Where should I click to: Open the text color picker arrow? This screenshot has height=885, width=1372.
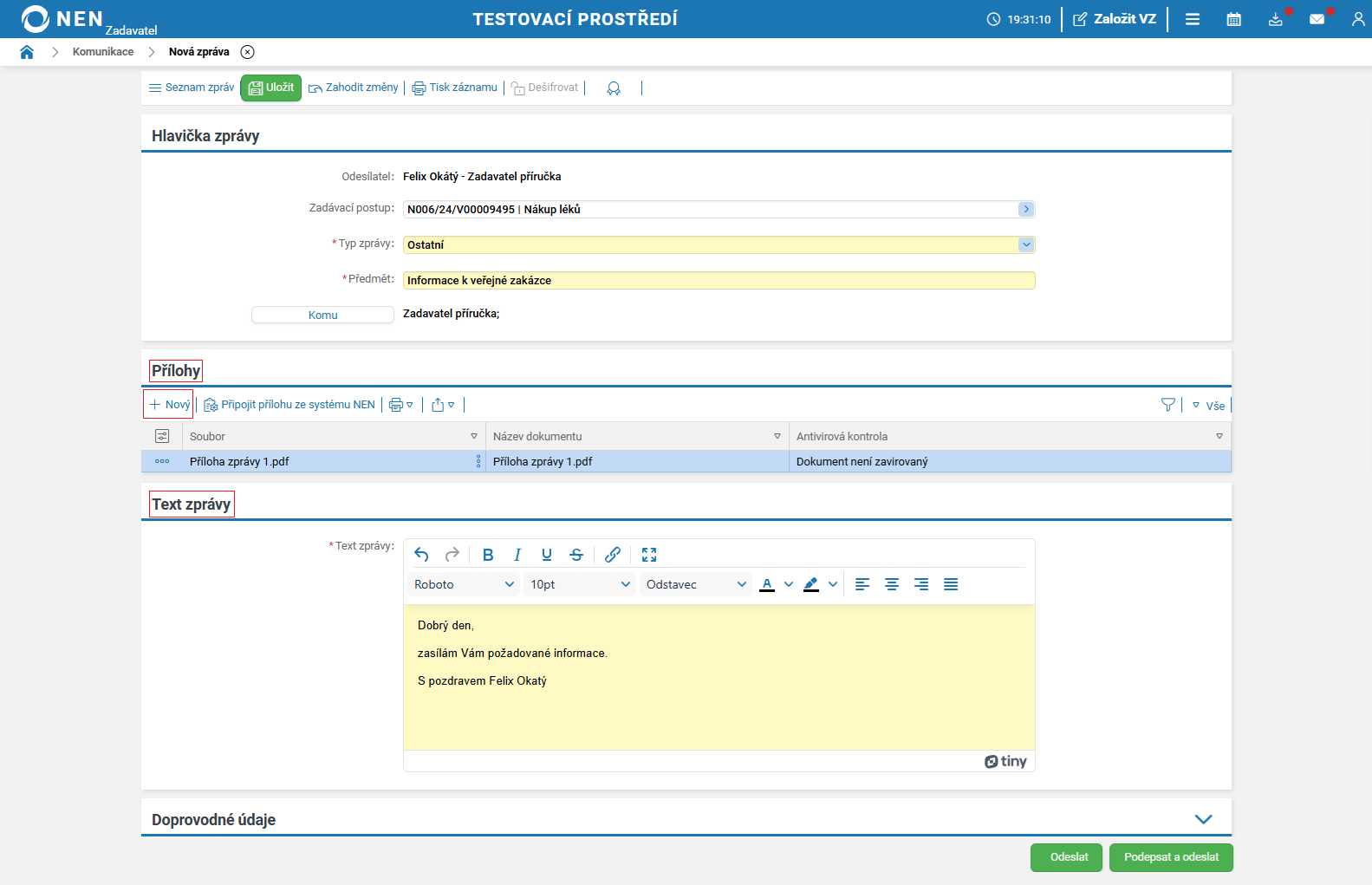pyautogui.click(x=789, y=584)
